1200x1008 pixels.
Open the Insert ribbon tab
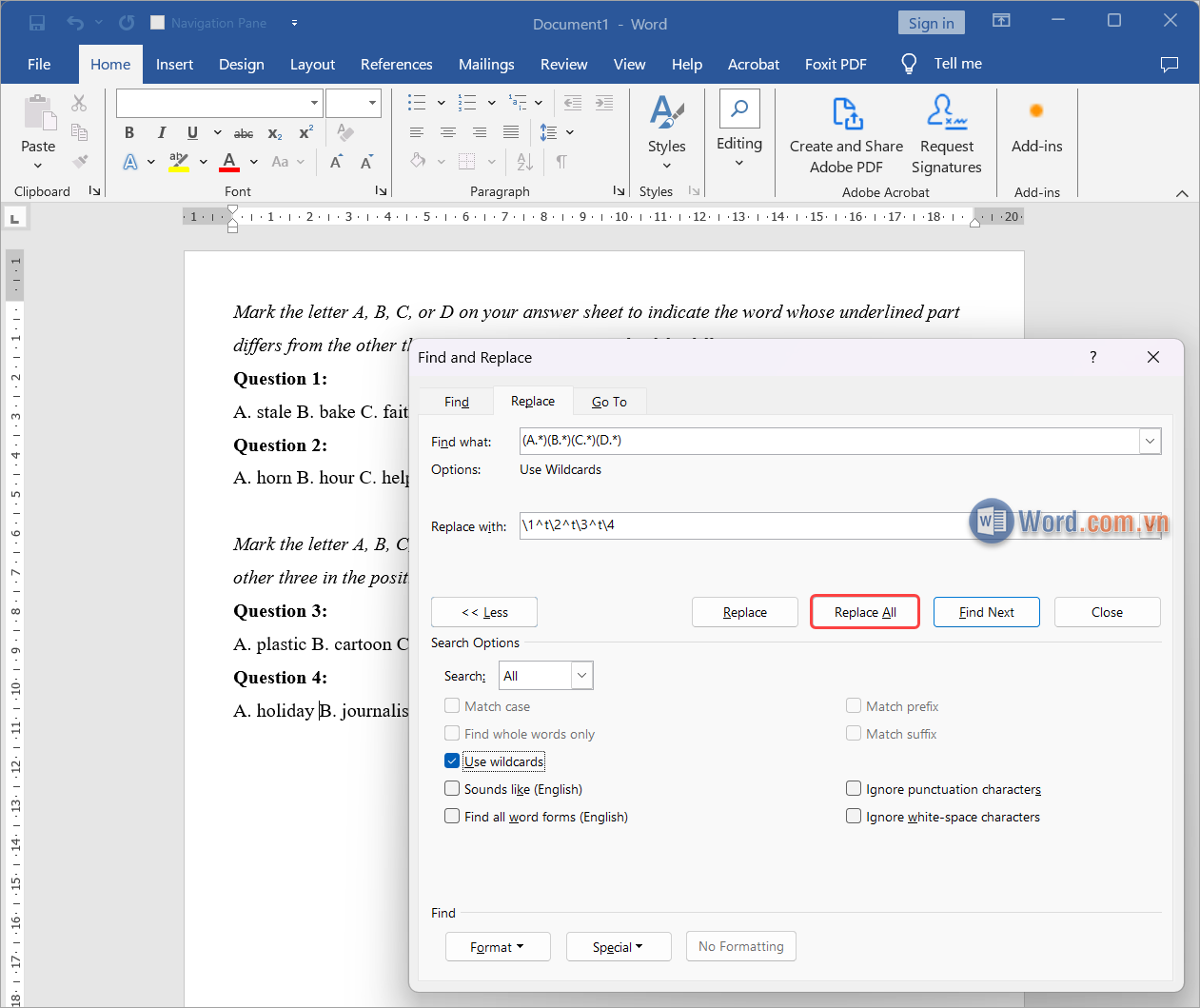coord(174,64)
